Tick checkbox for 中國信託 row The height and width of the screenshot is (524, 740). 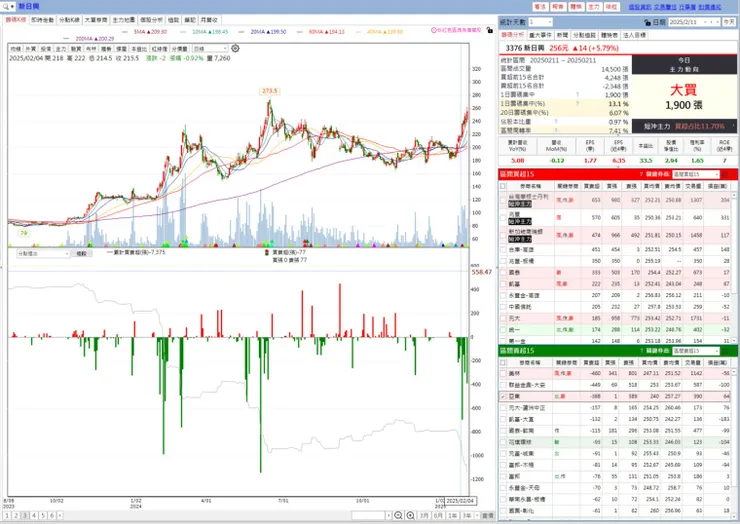[503, 307]
